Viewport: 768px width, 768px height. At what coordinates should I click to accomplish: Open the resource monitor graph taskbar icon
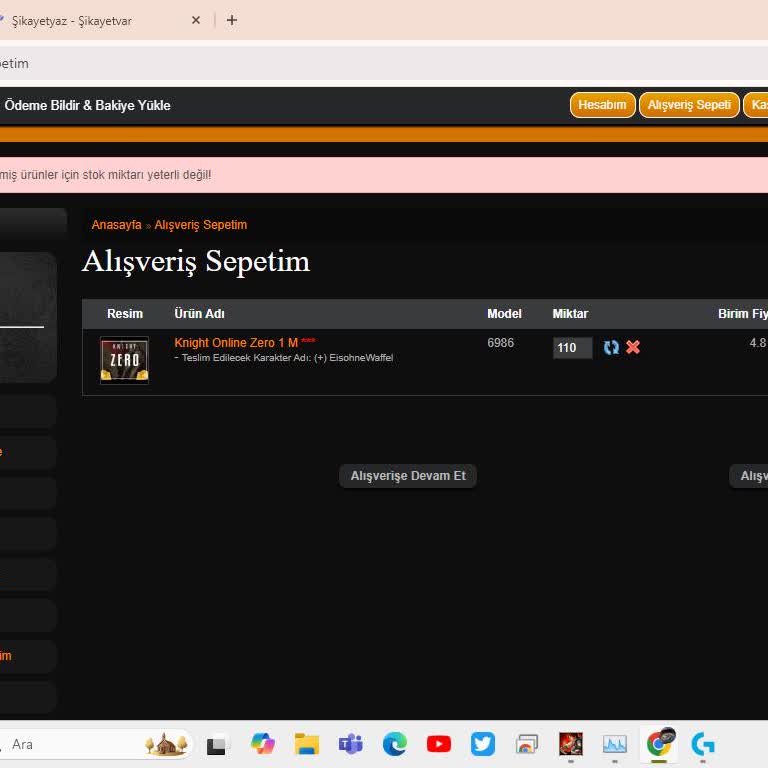click(x=615, y=745)
